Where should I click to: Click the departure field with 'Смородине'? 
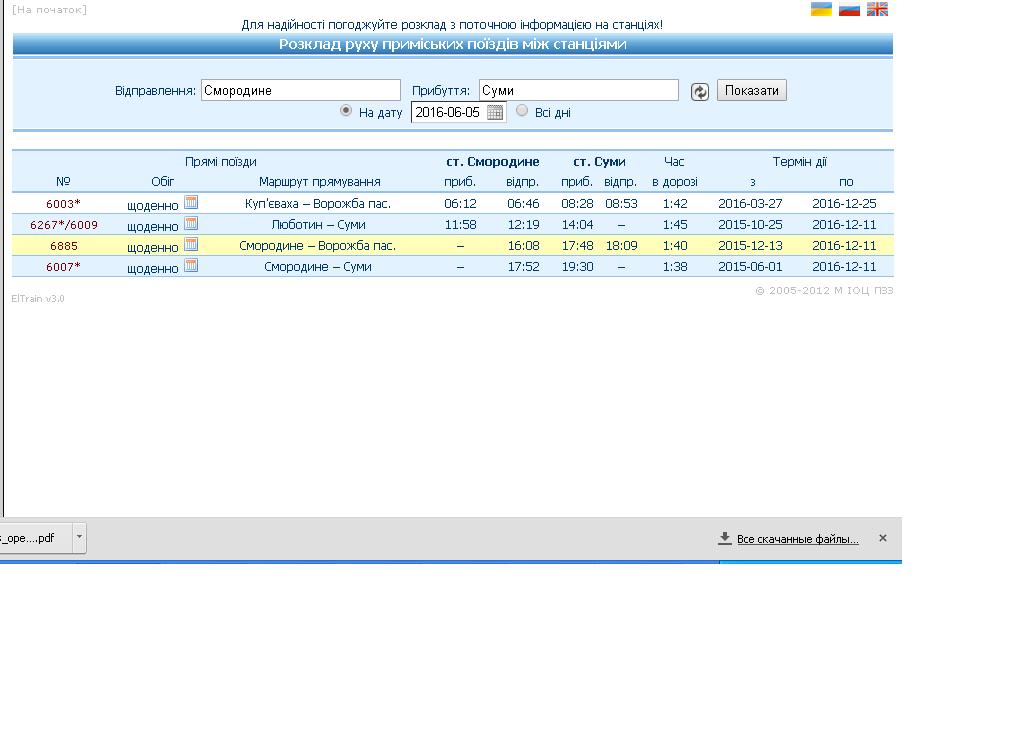pyautogui.click(x=300, y=90)
